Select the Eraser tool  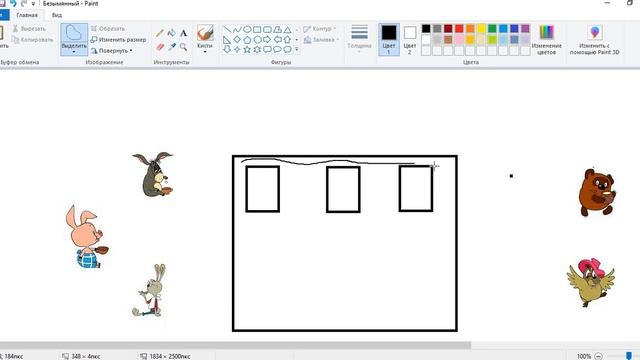160,47
